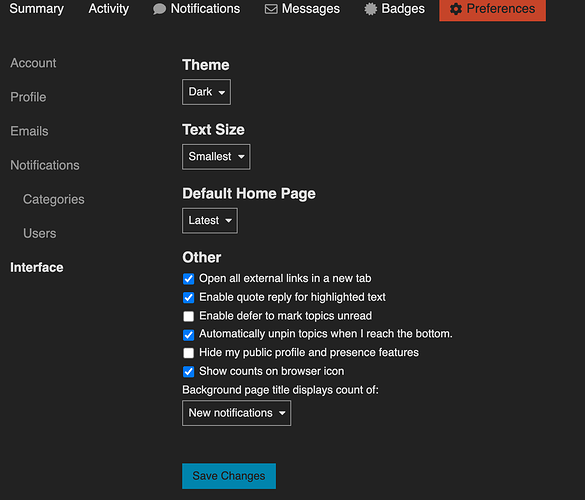The width and height of the screenshot is (585, 500).
Task: Toggle Enable quote reply for highlighted text
Action: click(x=188, y=297)
